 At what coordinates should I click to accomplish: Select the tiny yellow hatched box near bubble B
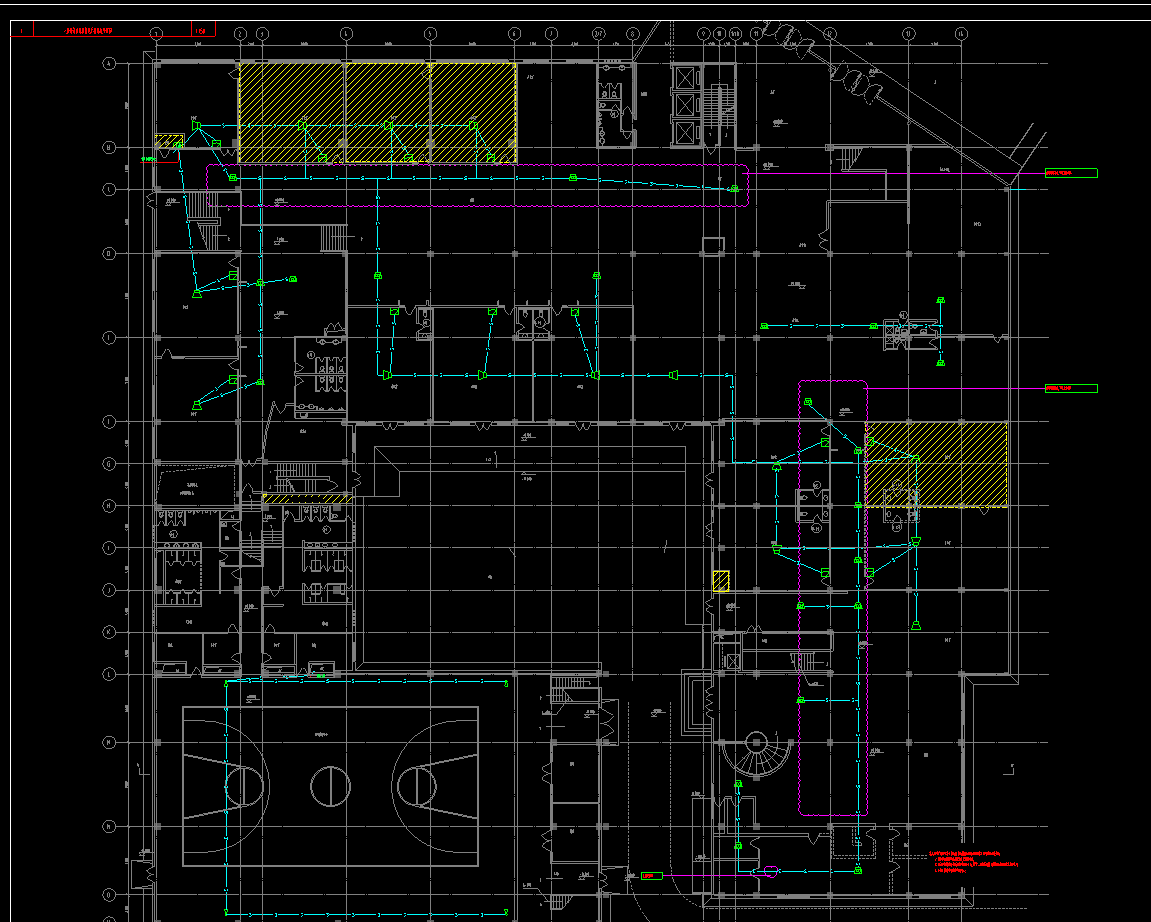[x=169, y=141]
